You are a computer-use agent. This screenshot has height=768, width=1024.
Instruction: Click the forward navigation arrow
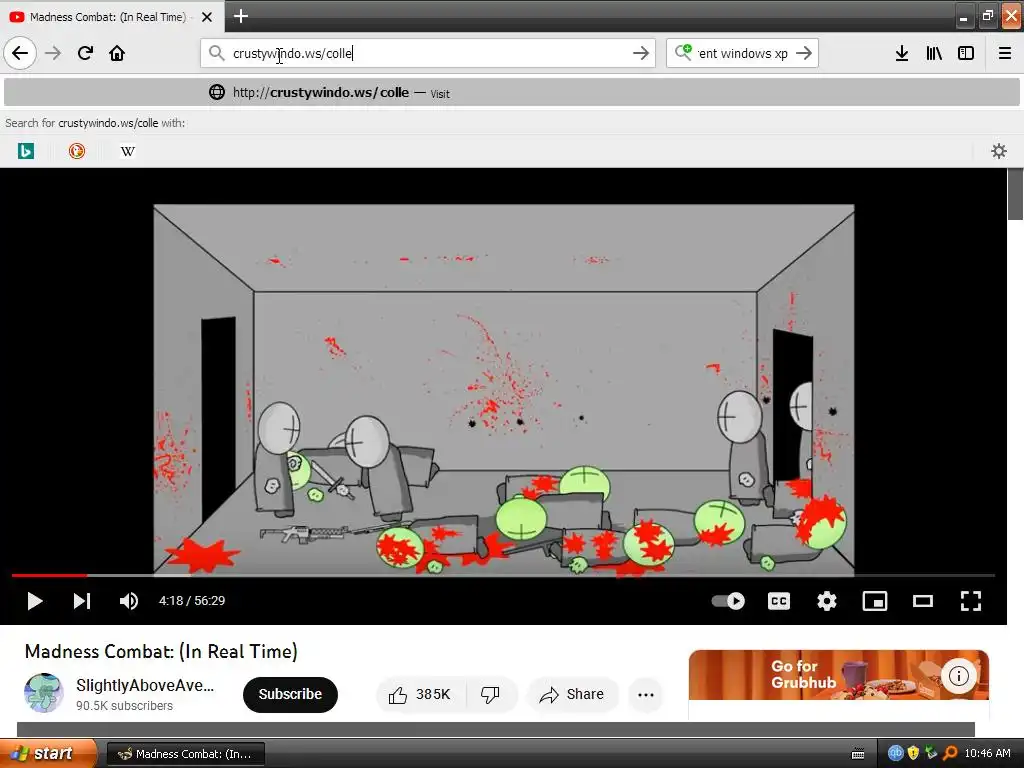pos(53,53)
